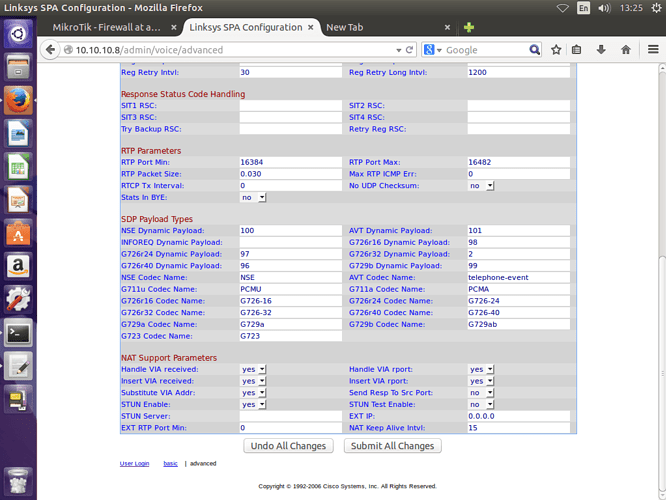Click the page vertical scrollbar thumb
Viewport: 666px width, 500px height.
pos(662,373)
